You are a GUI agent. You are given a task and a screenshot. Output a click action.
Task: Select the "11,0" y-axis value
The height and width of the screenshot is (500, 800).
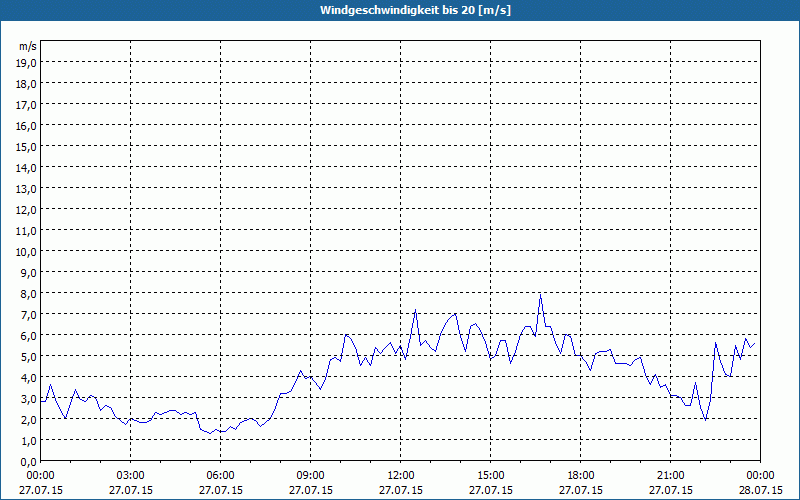click(x=26, y=231)
